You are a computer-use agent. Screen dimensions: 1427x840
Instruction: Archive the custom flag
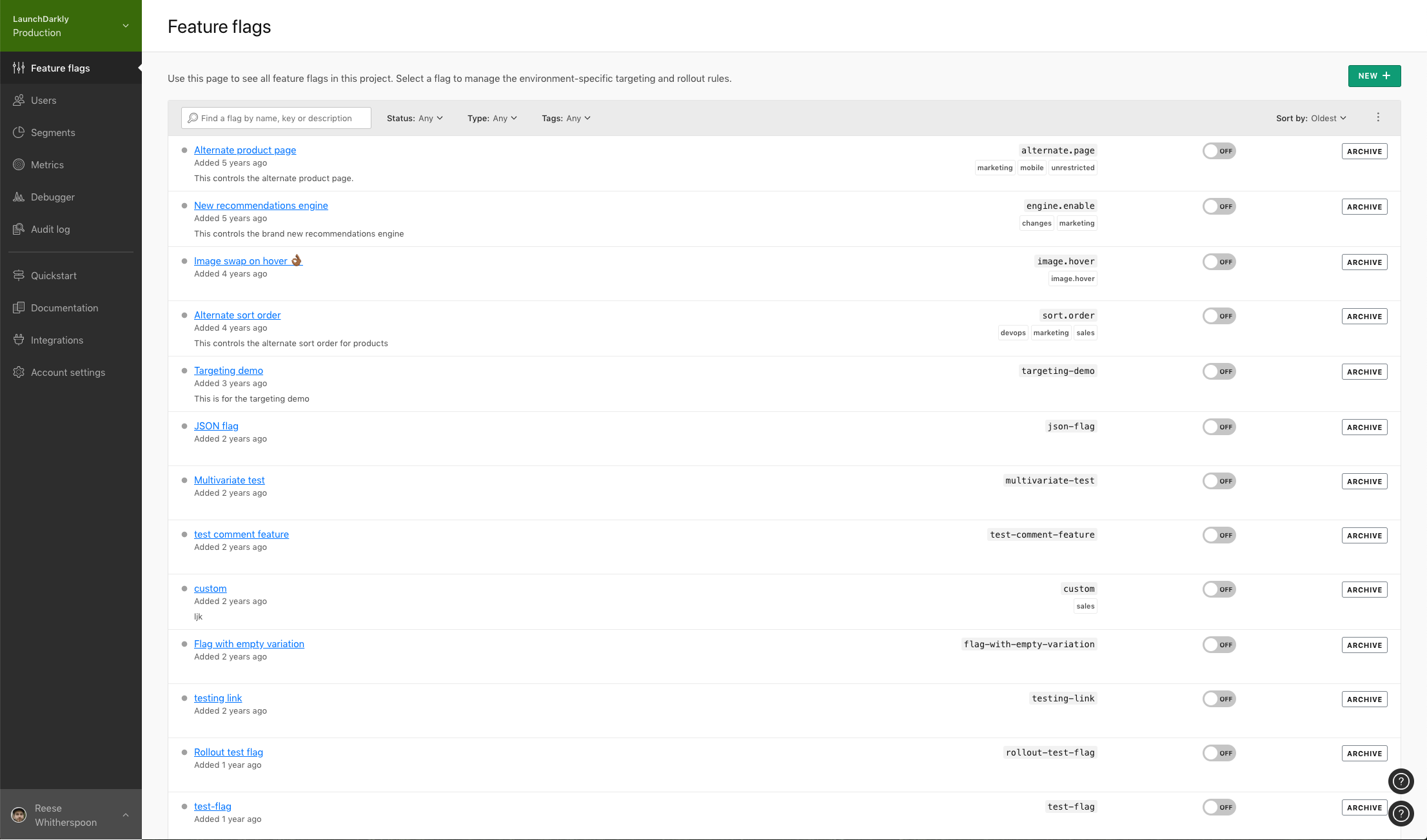pos(1364,589)
